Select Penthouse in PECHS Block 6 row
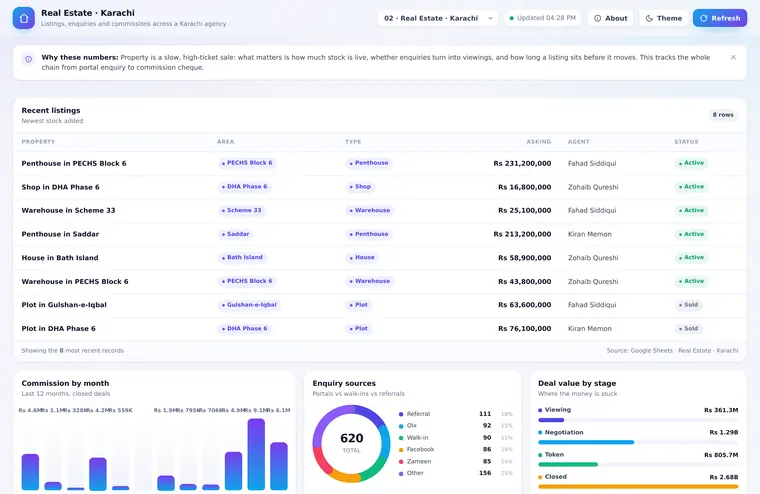 tap(380, 163)
